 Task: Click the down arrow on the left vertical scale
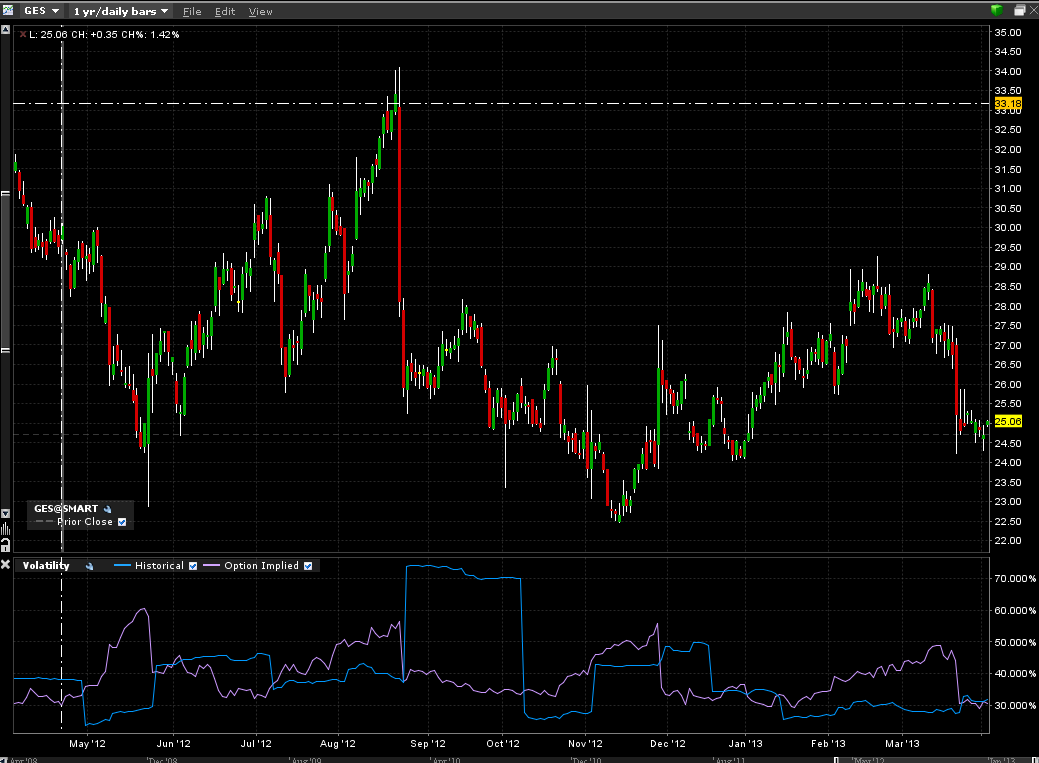pyautogui.click(x=5, y=514)
